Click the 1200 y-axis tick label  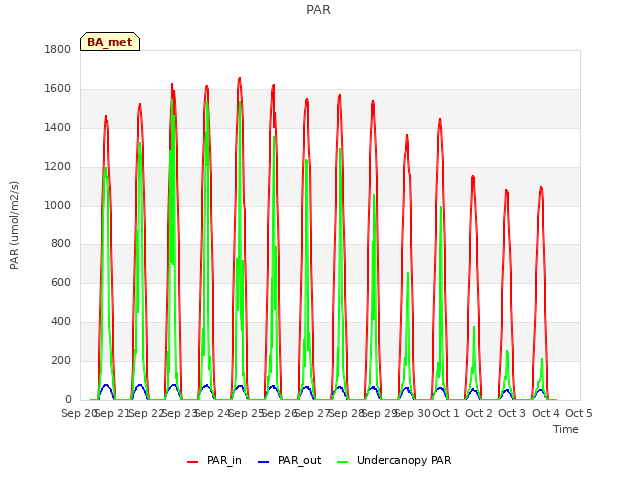click(x=58, y=167)
